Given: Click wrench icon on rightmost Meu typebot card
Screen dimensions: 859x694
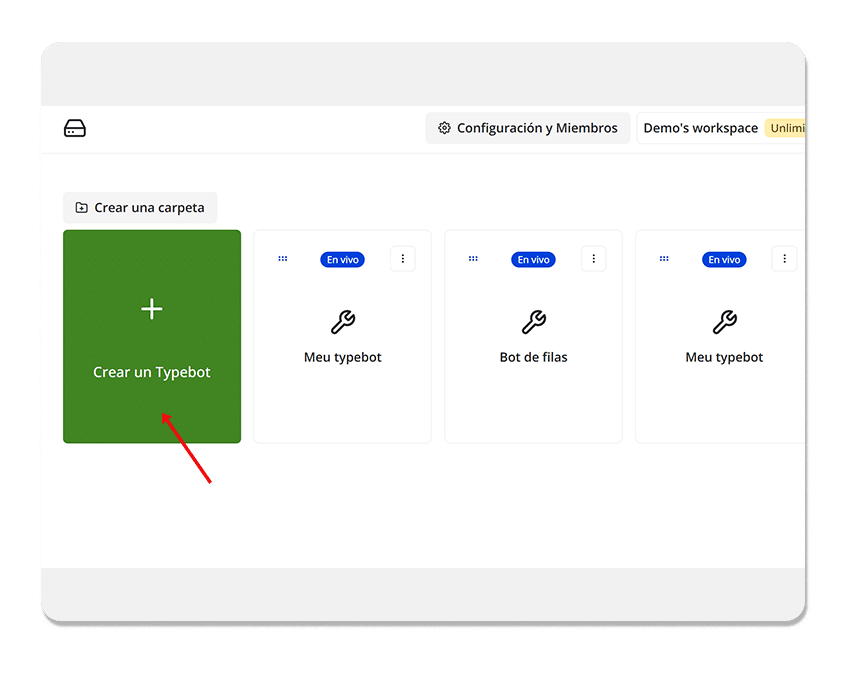Looking at the screenshot, I should coord(724,322).
